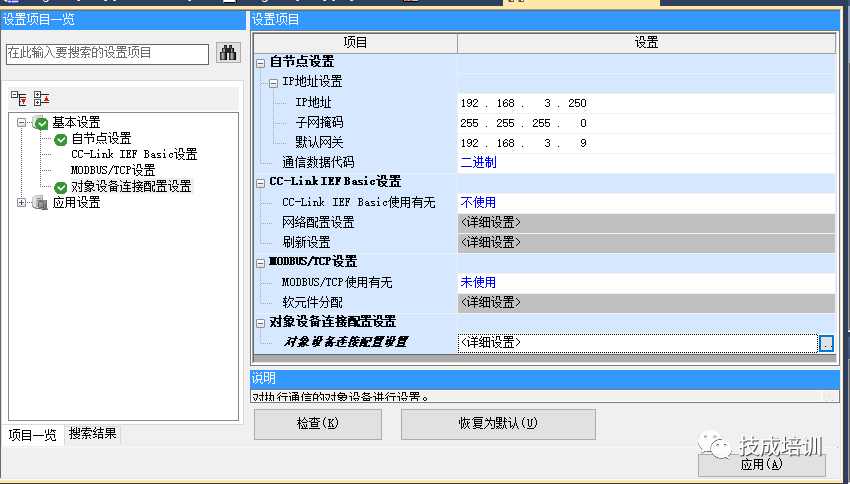Click 软元件分配 <详细设置> cell
Viewport: 850px width, 484px height.
pos(646,302)
